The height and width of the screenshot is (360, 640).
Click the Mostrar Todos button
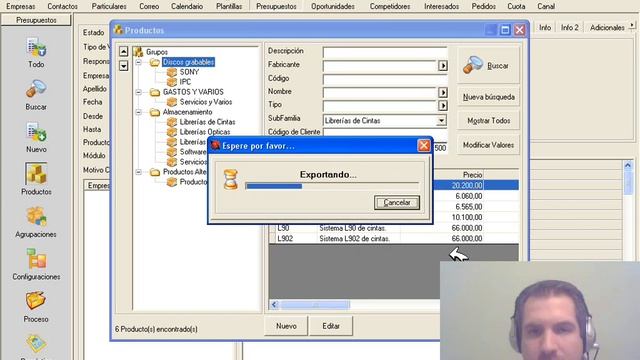pyautogui.click(x=488, y=121)
